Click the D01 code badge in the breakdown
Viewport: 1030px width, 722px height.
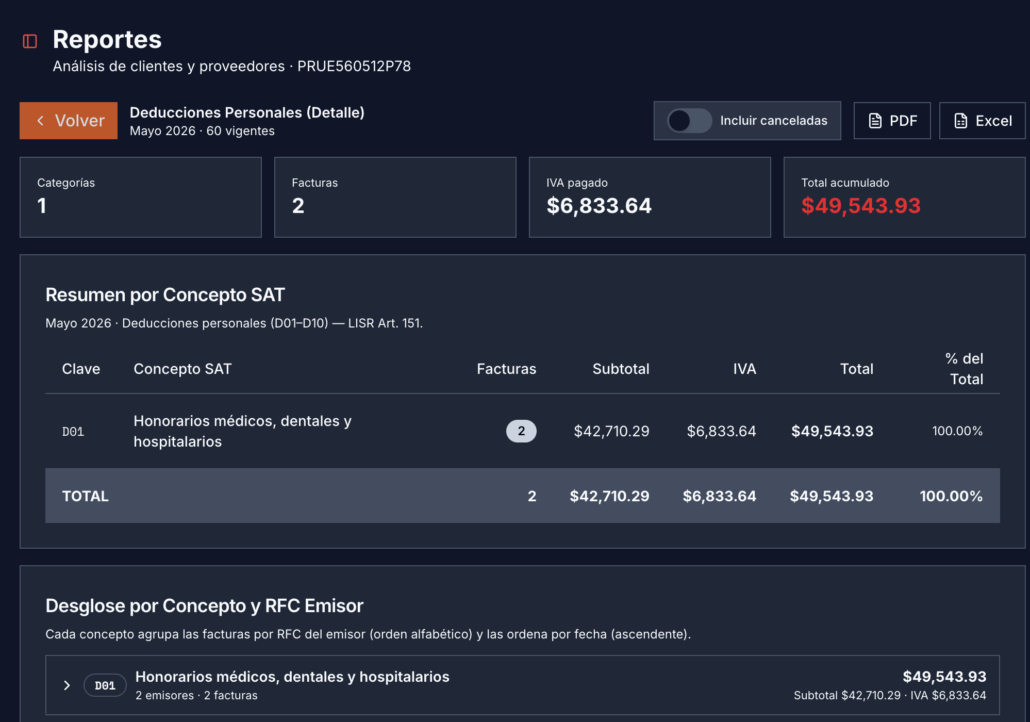tap(105, 685)
